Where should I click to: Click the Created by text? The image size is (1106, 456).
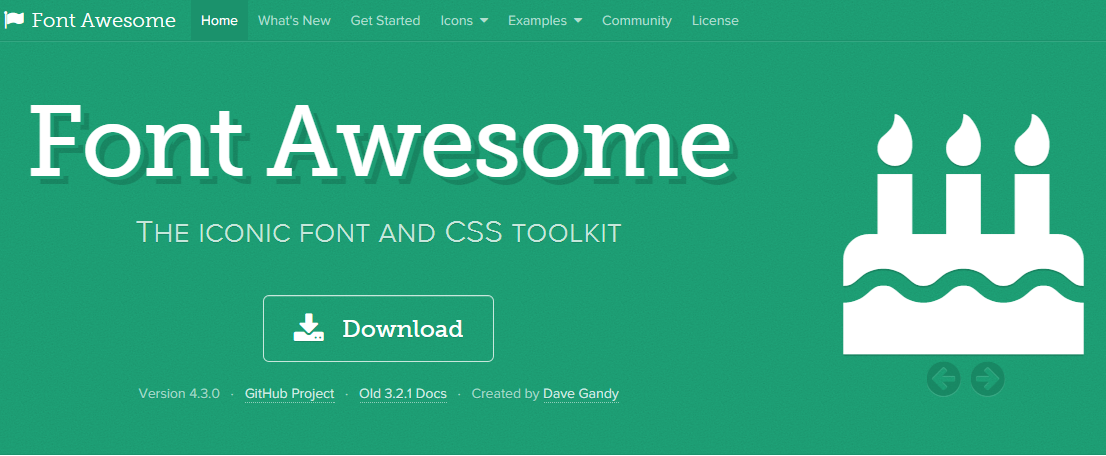(x=505, y=393)
